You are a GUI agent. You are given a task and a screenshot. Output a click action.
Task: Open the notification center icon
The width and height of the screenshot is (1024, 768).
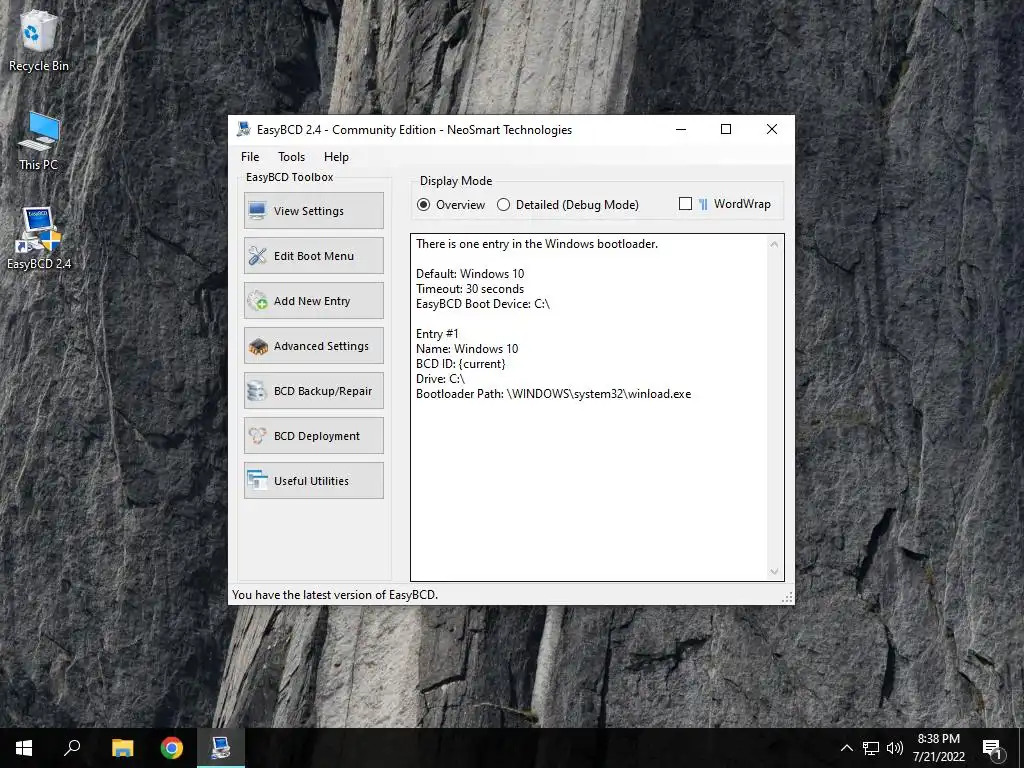(x=993, y=748)
